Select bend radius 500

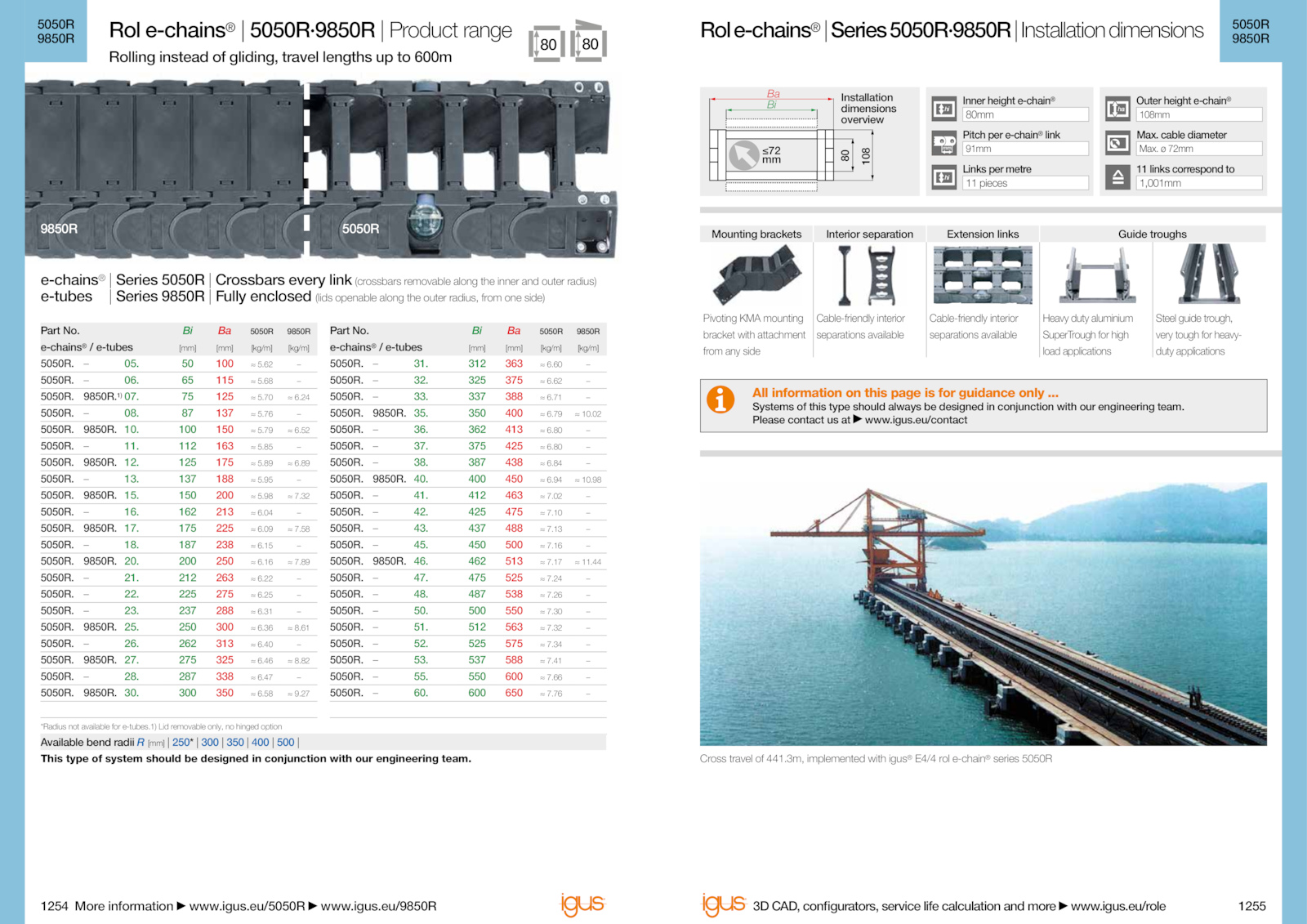286,743
